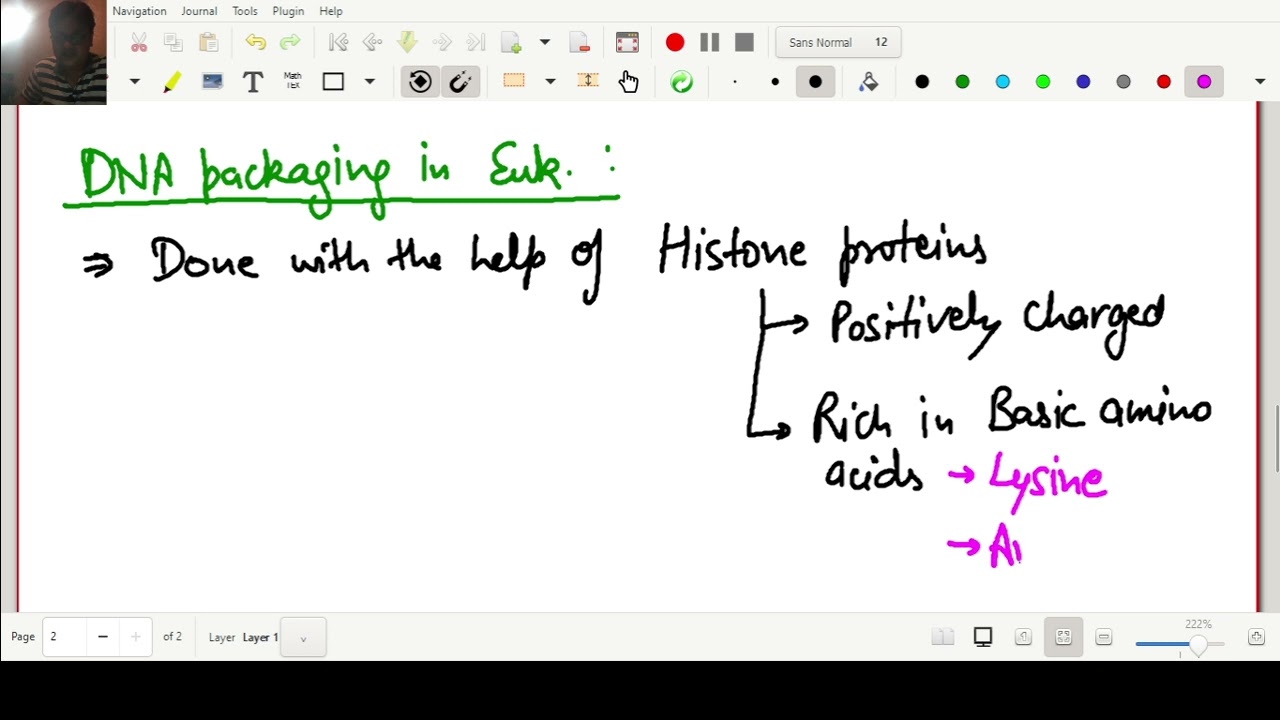
Task: Click the Undo arrow
Action: pyautogui.click(x=256, y=42)
